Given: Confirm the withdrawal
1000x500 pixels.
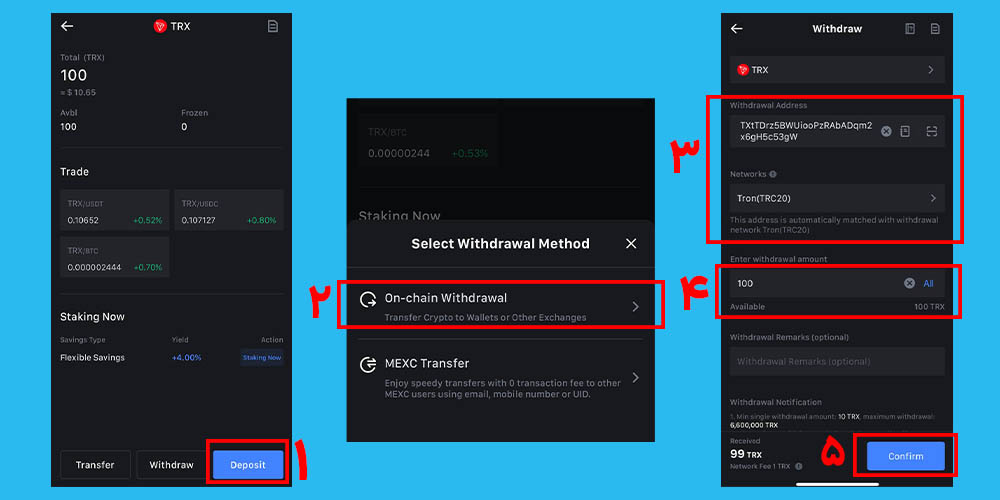Looking at the screenshot, I should [904, 456].
